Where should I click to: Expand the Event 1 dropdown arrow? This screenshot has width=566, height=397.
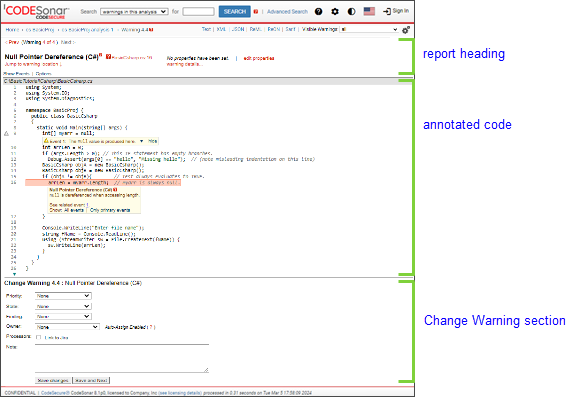click(x=142, y=141)
